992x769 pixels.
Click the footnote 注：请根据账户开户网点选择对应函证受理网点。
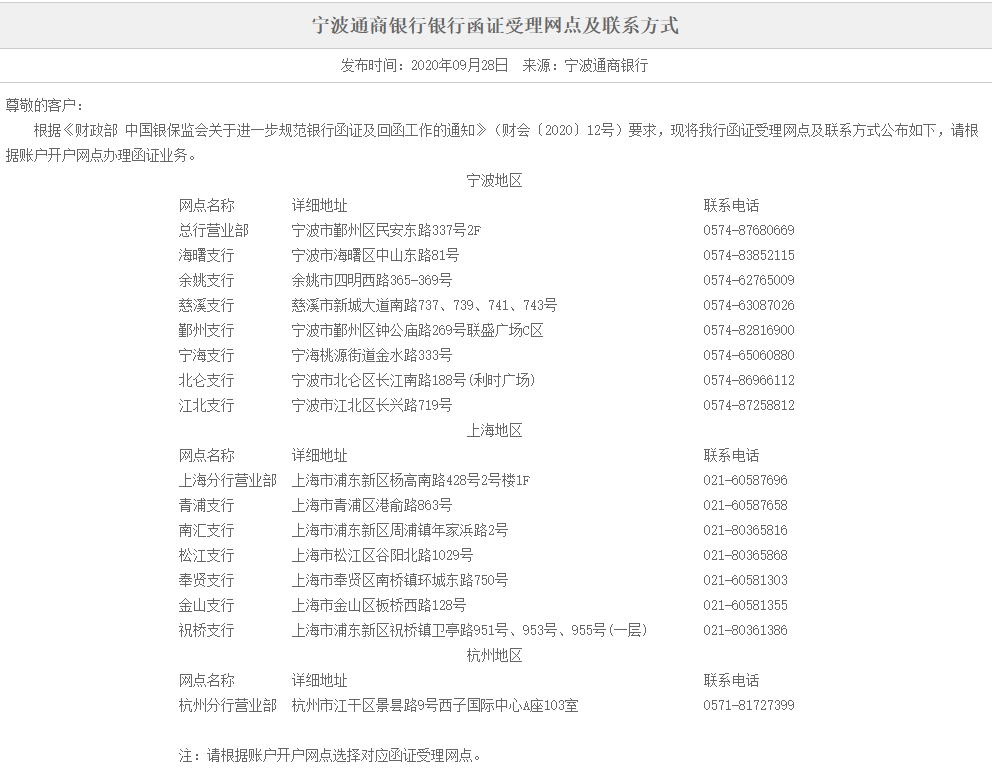(x=330, y=756)
